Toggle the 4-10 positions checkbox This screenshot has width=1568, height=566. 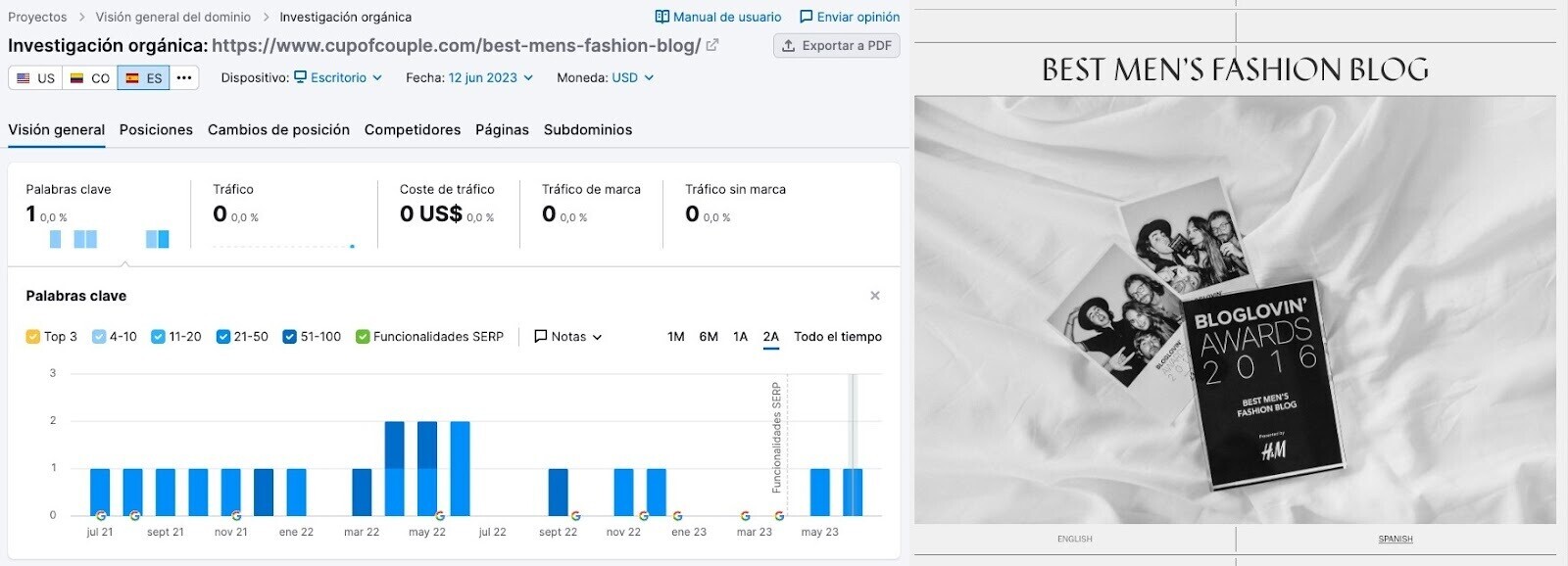(x=99, y=337)
